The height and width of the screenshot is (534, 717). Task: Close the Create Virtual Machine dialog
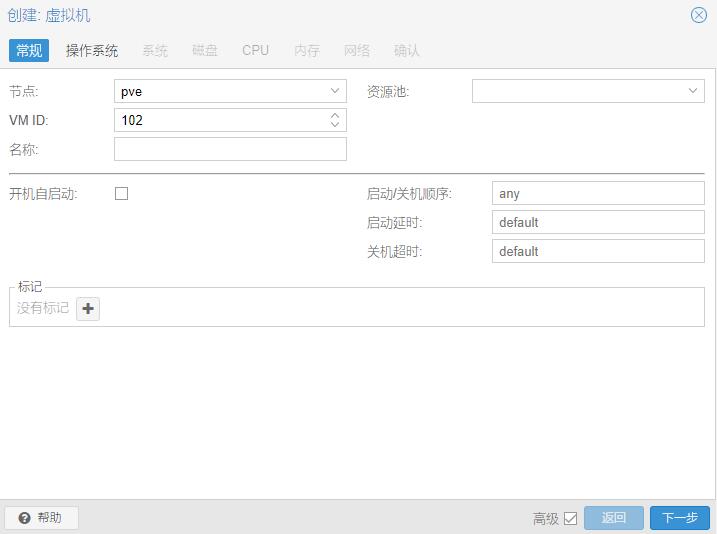[699, 15]
